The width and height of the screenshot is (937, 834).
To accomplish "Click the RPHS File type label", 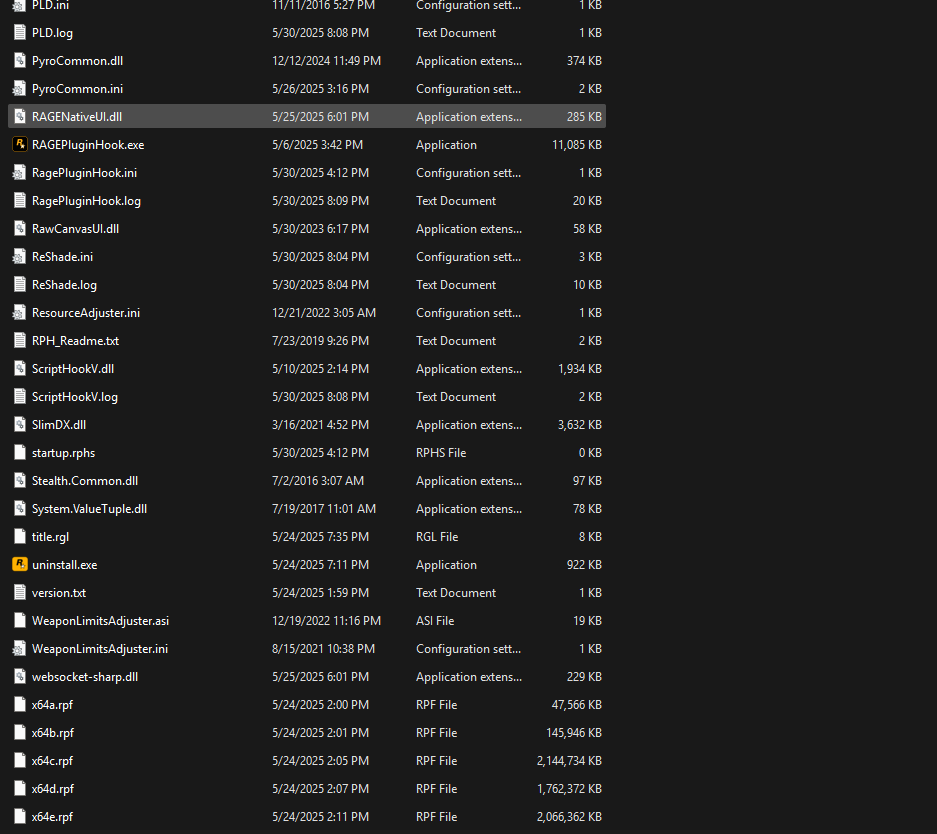I will click(x=441, y=453).
